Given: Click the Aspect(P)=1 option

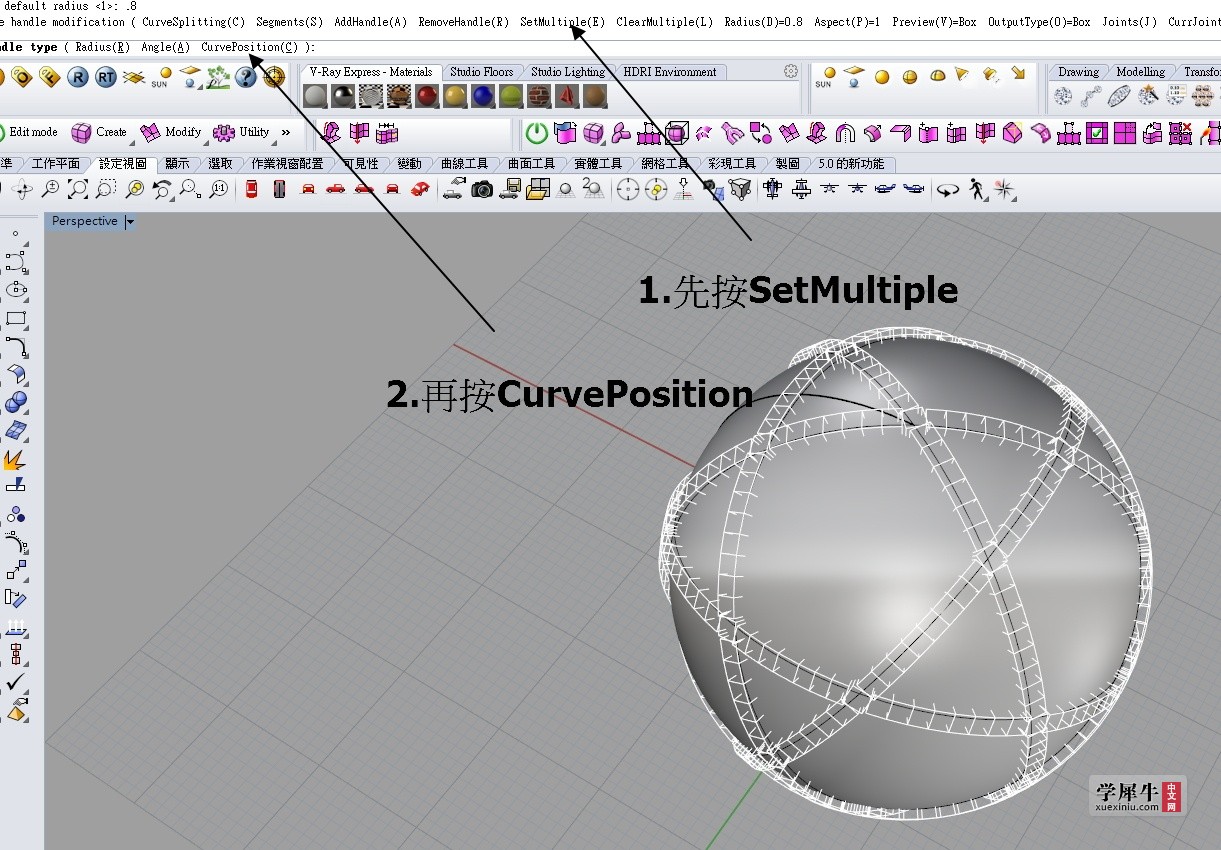Looking at the screenshot, I should pyautogui.click(x=847, y=21).
